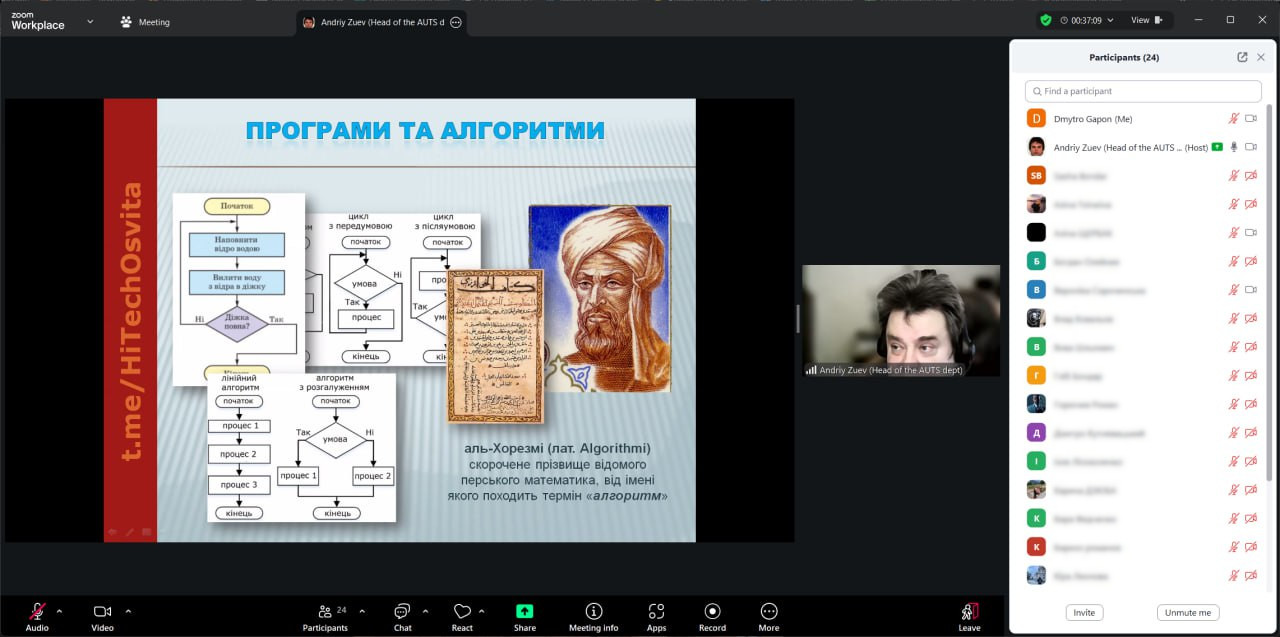Start sharing with the green Share icon
Screen dimensions: 1280x637
524,611
